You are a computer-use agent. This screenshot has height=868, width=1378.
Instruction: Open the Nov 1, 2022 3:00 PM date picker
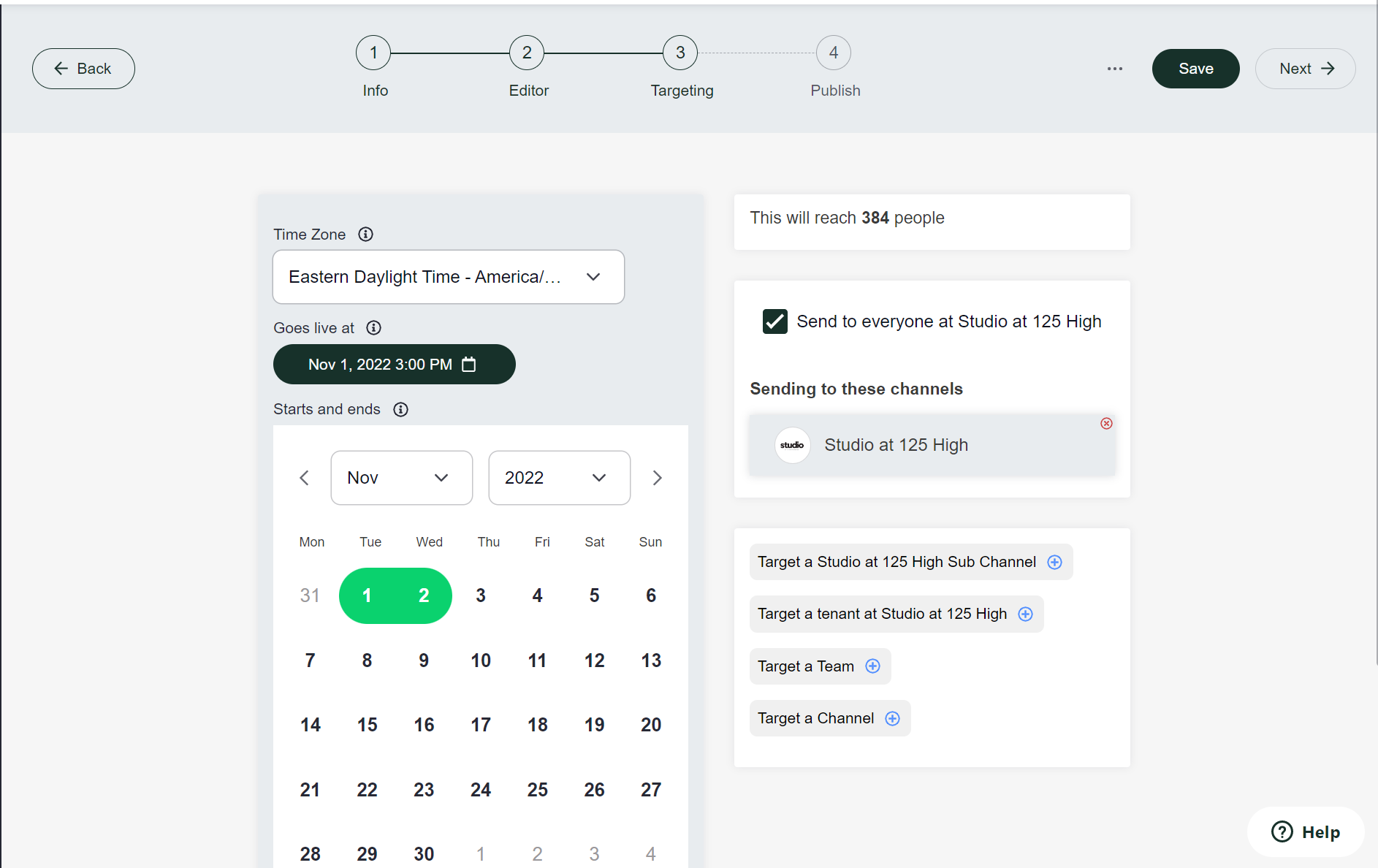tap(394, 365)
